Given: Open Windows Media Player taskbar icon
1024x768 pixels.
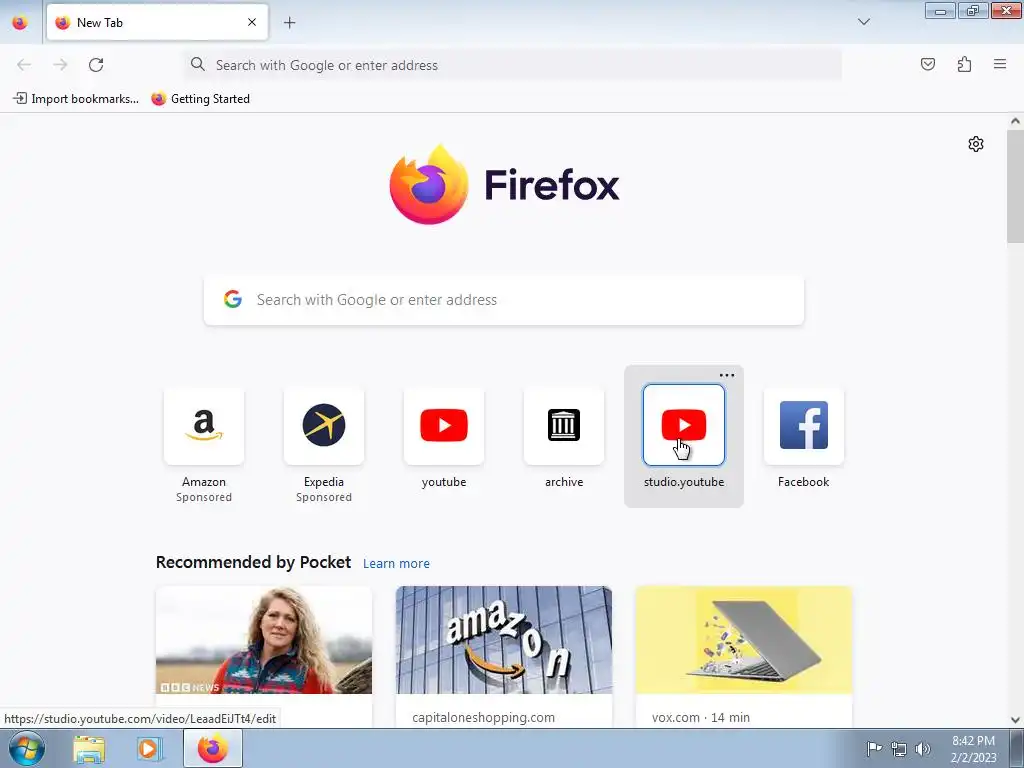Looking at the screenshot, I should 149,748.
